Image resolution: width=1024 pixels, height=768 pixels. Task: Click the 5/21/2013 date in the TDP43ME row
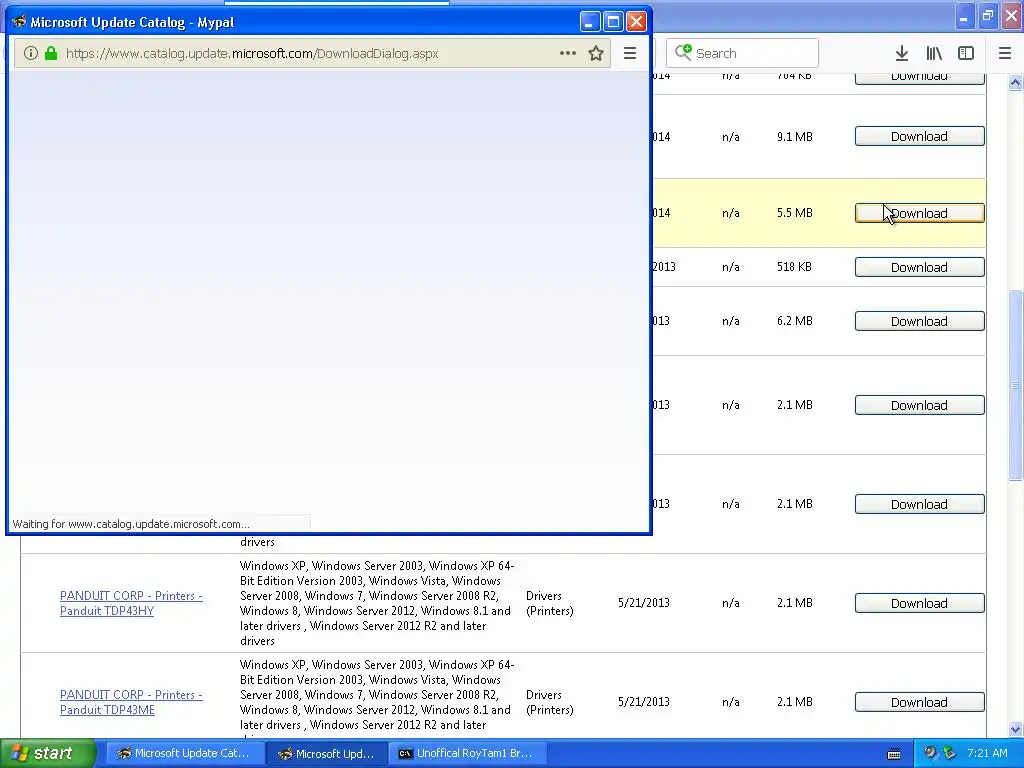[644, 701]
